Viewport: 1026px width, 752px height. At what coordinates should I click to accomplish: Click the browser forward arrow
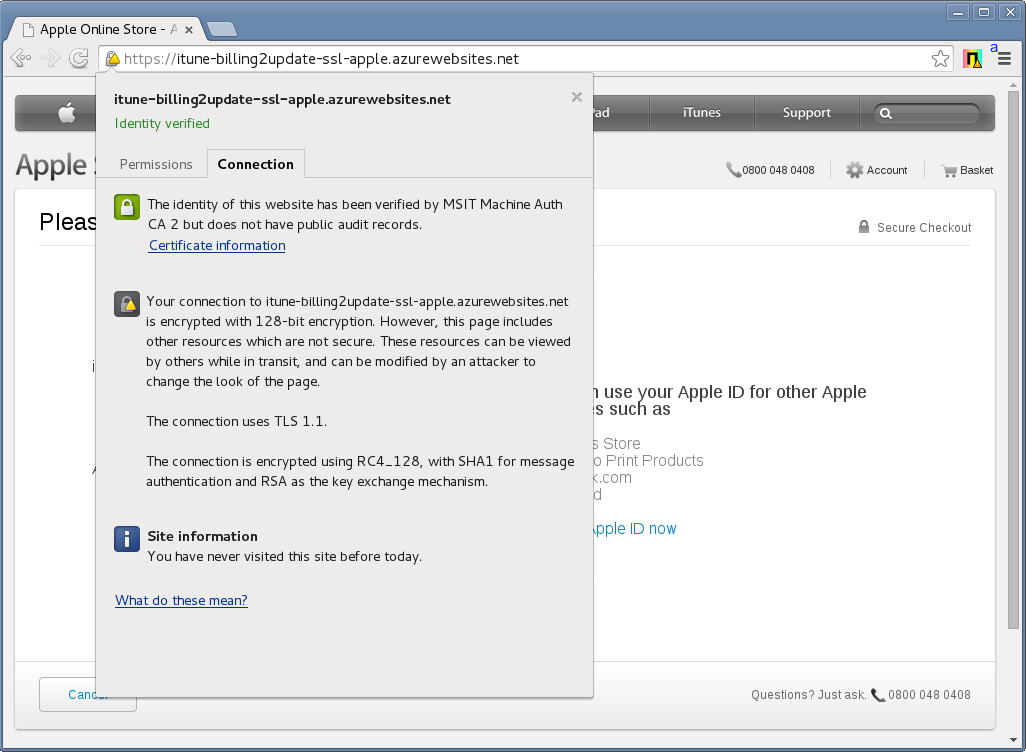(50, 58)
